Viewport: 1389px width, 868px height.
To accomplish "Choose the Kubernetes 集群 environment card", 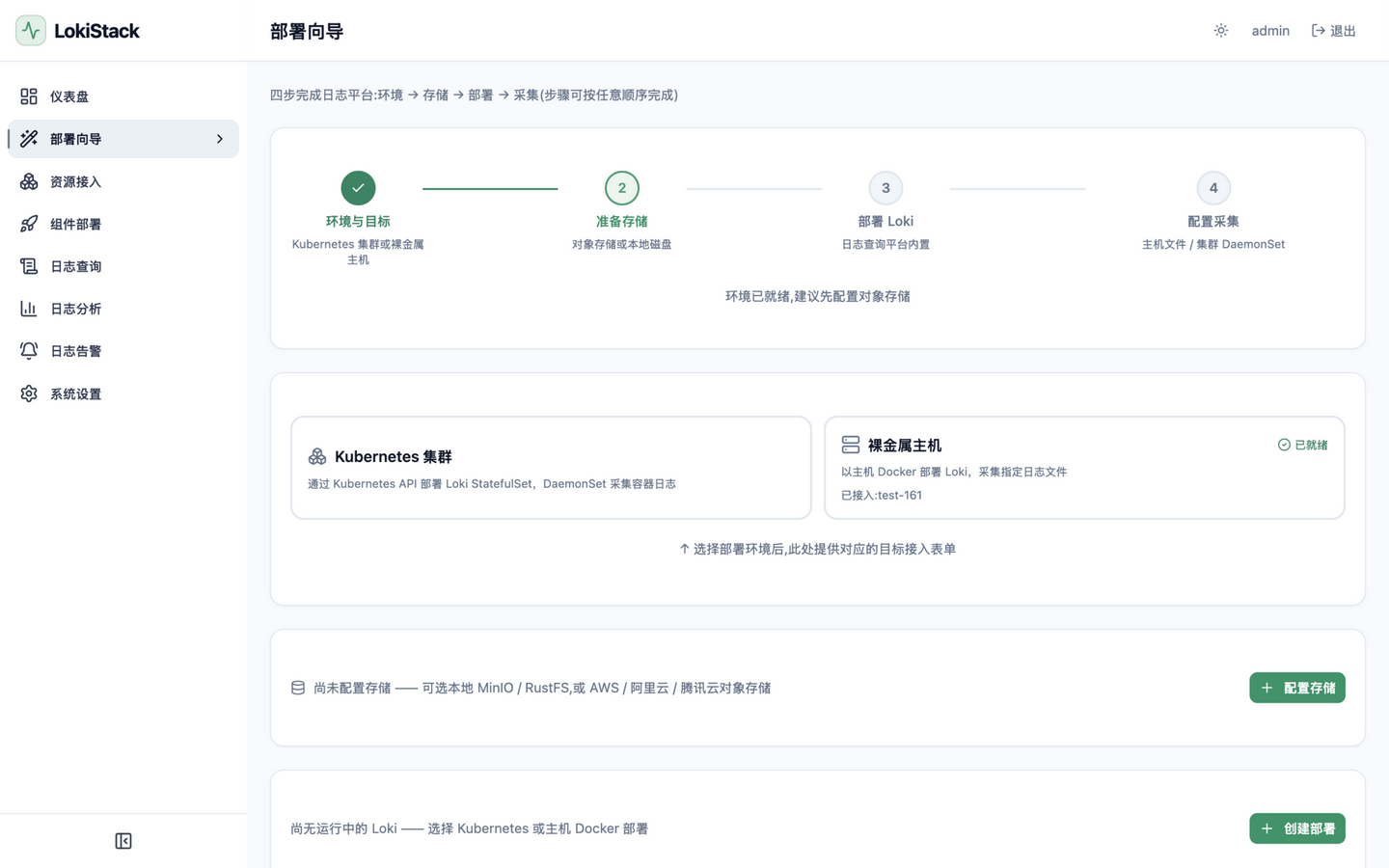I will point(551,468).
